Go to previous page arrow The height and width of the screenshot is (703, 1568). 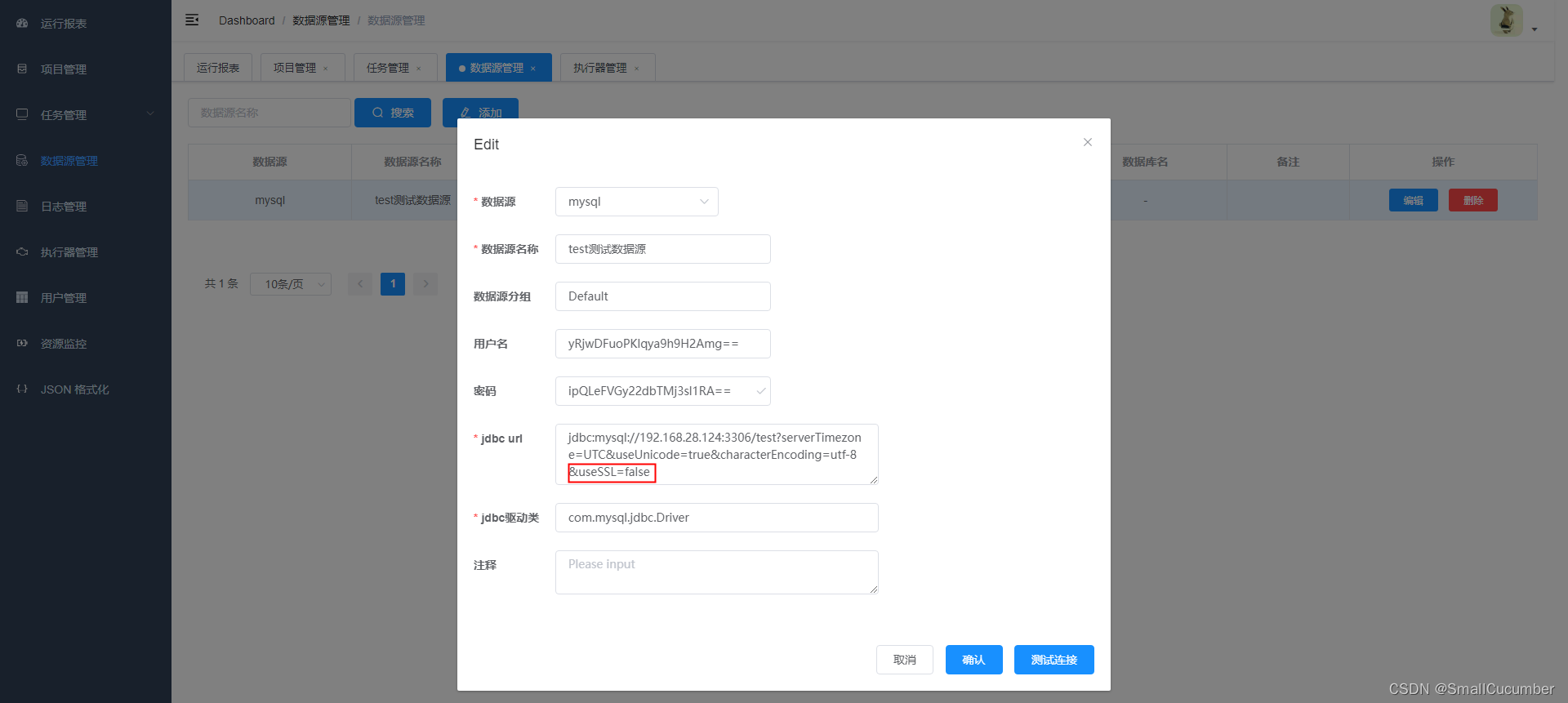point(360,284)
